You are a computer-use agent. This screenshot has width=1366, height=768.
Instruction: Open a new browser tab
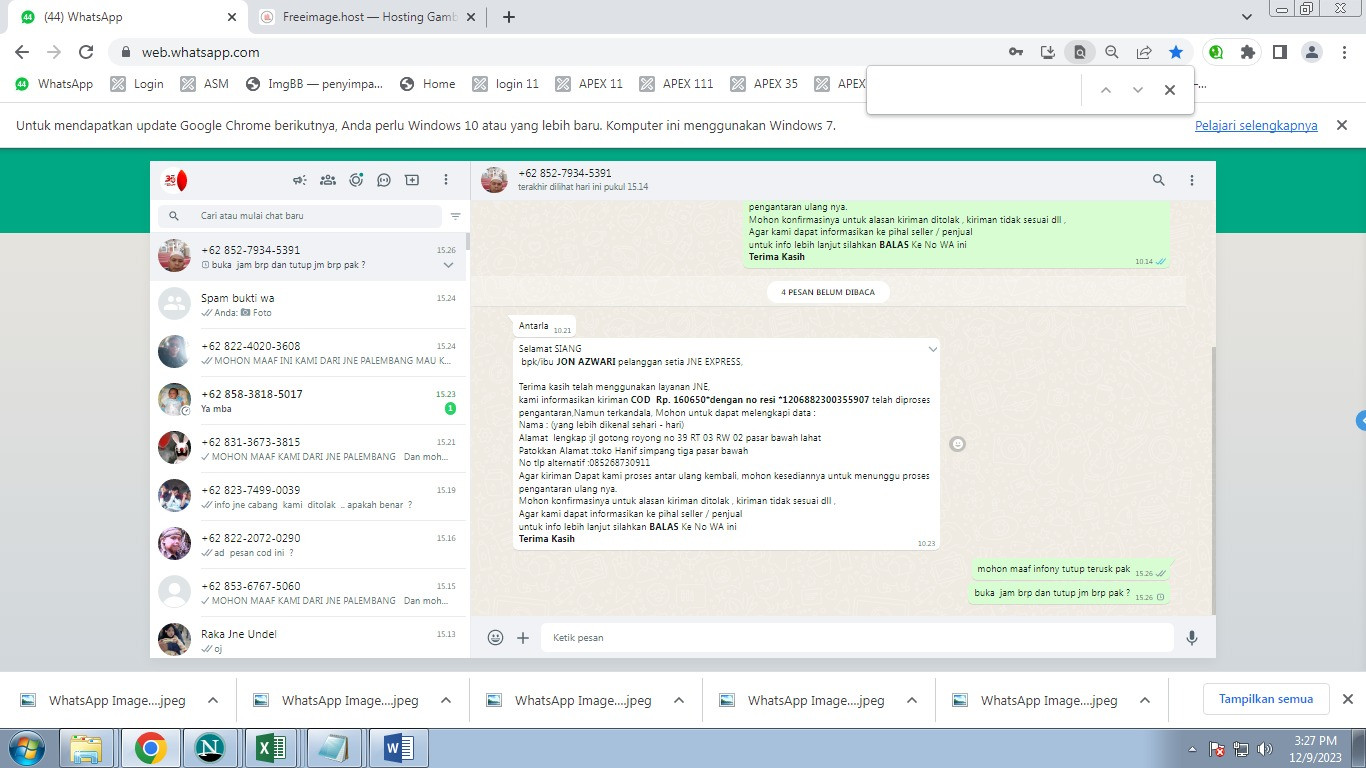[x=509, y=17]
